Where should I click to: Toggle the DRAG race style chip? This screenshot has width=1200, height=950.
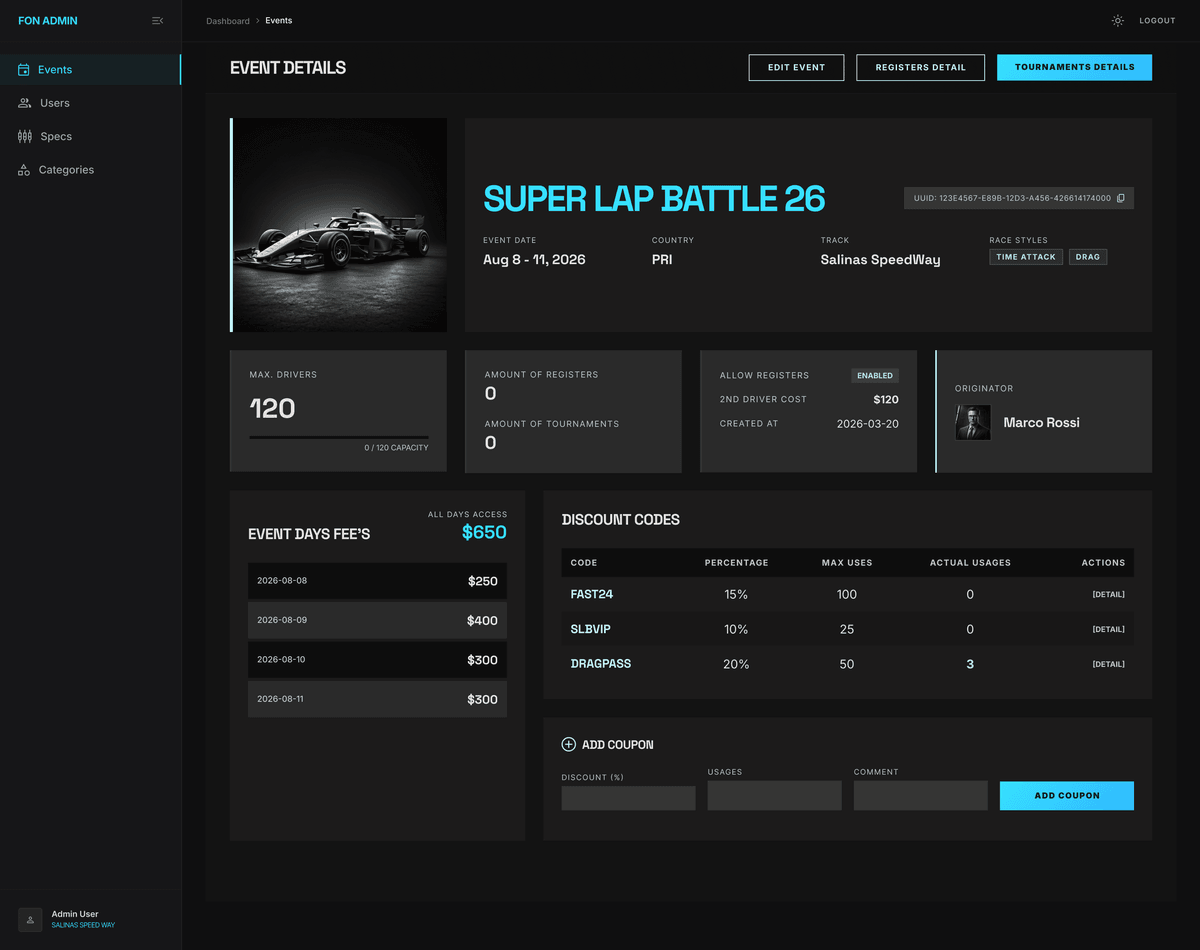[1088, 257]
